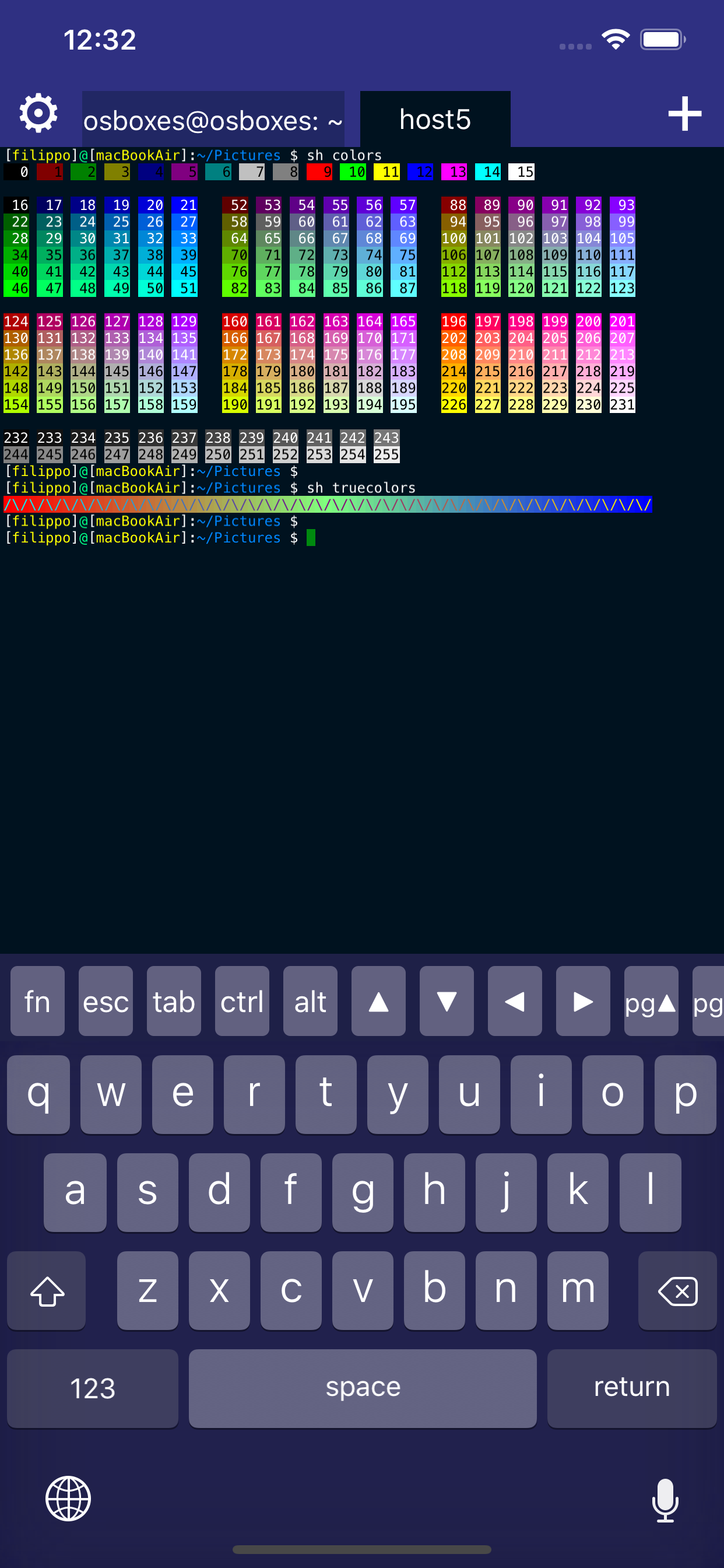The height and width of the screenshot is (1568, 724).
Task: Tap the letter r key
Action: [x=254, y=1094]
